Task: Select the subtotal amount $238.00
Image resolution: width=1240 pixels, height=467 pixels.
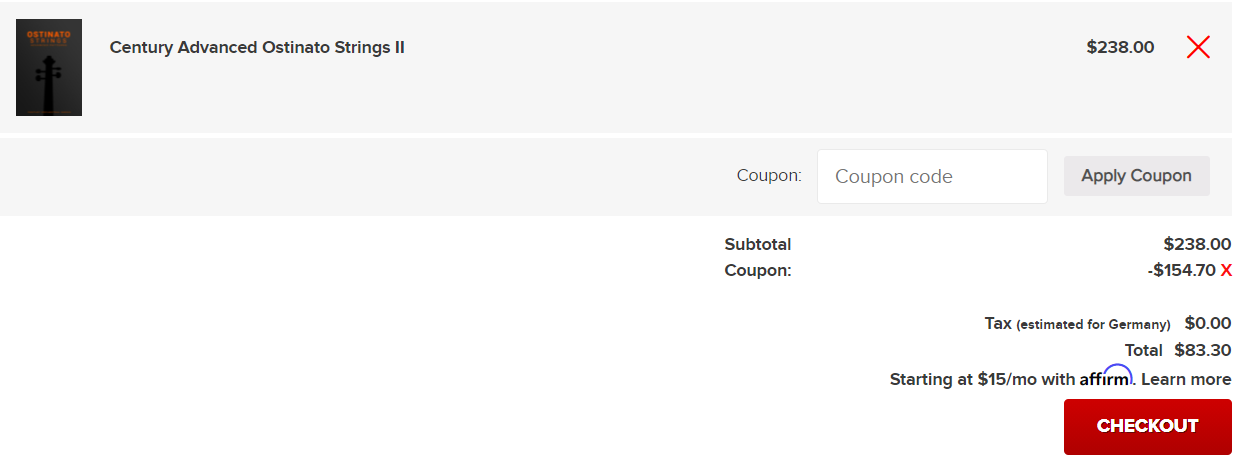Action: tap(1197, 244)
